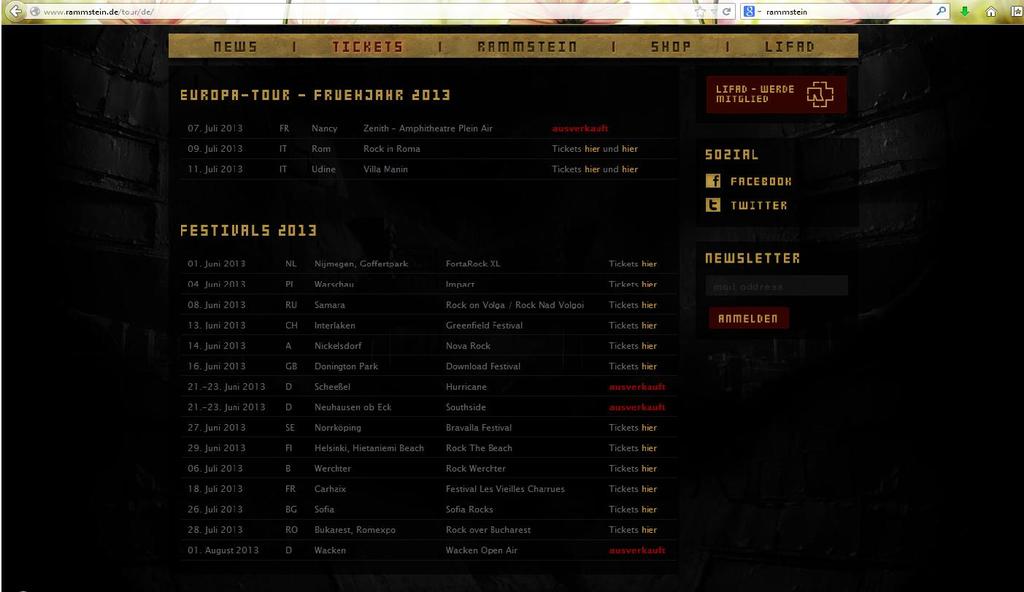The height and width of the screenshot is (592, 1024).
Task: Open ticket link 'hier' for Warschau Impact
Action: click(x=649, y=284)
